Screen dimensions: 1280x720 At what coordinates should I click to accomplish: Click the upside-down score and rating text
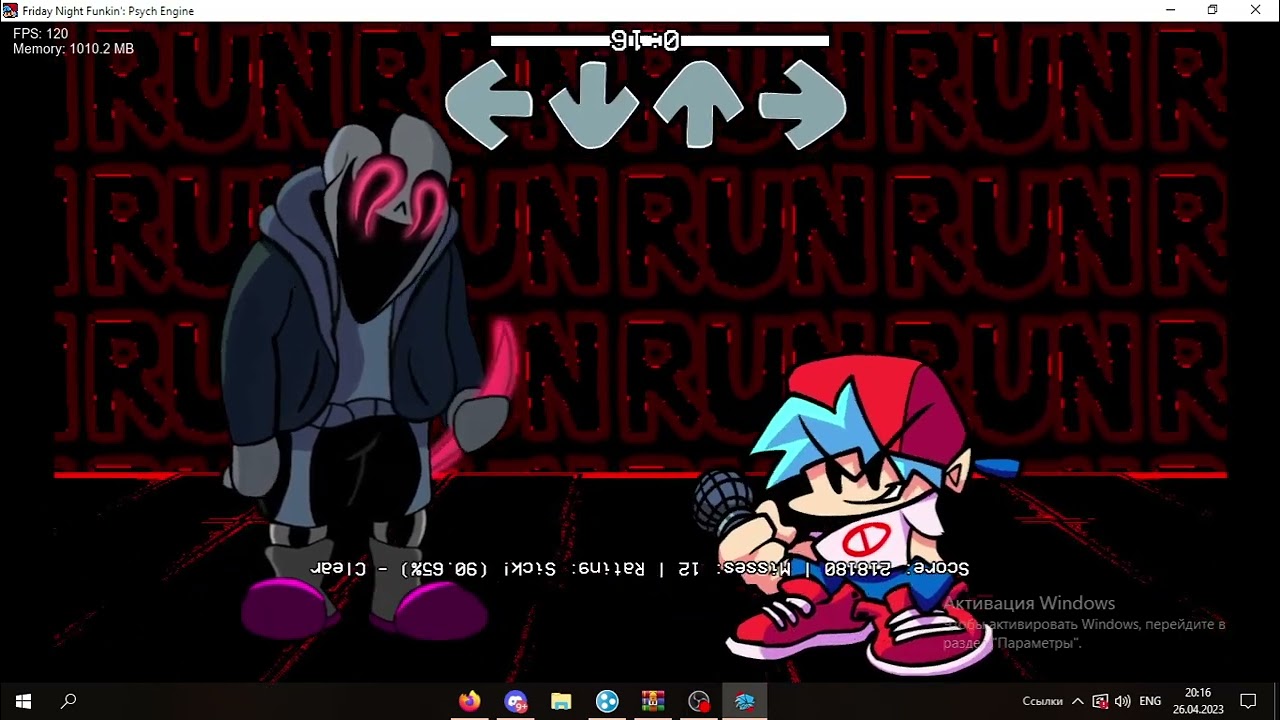[x=640, y=569]
